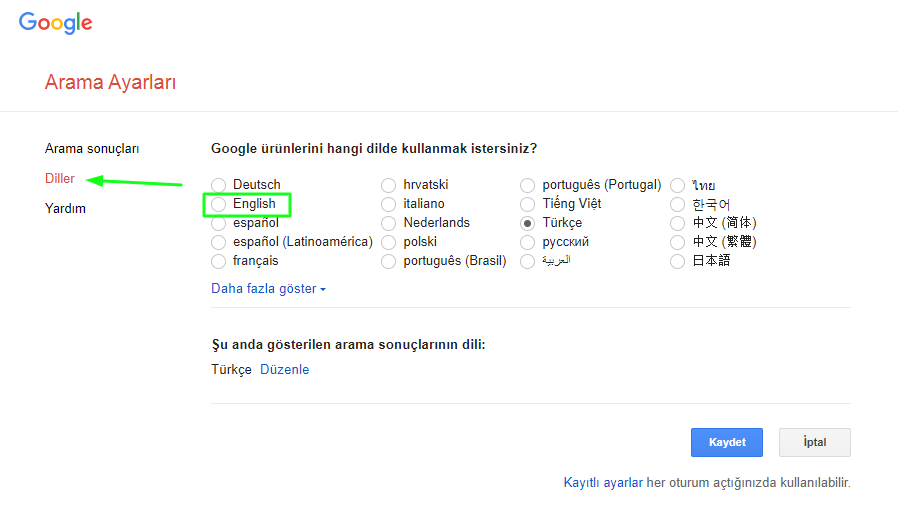Choose русский as the language
The width and height of the screenshot is (898, 521).
pos(527,242)
